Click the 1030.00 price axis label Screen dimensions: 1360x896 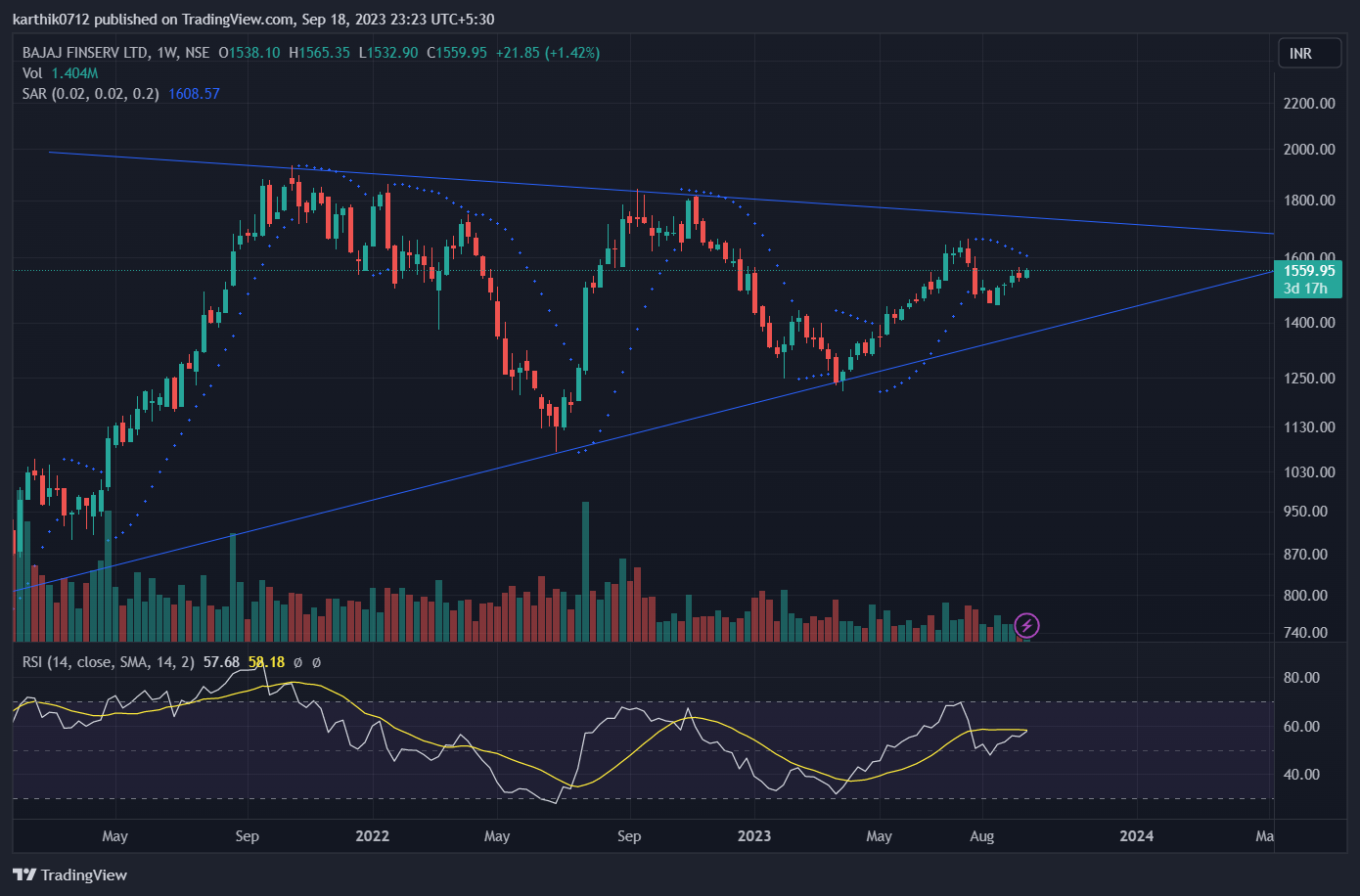[x=1309, y=471]
